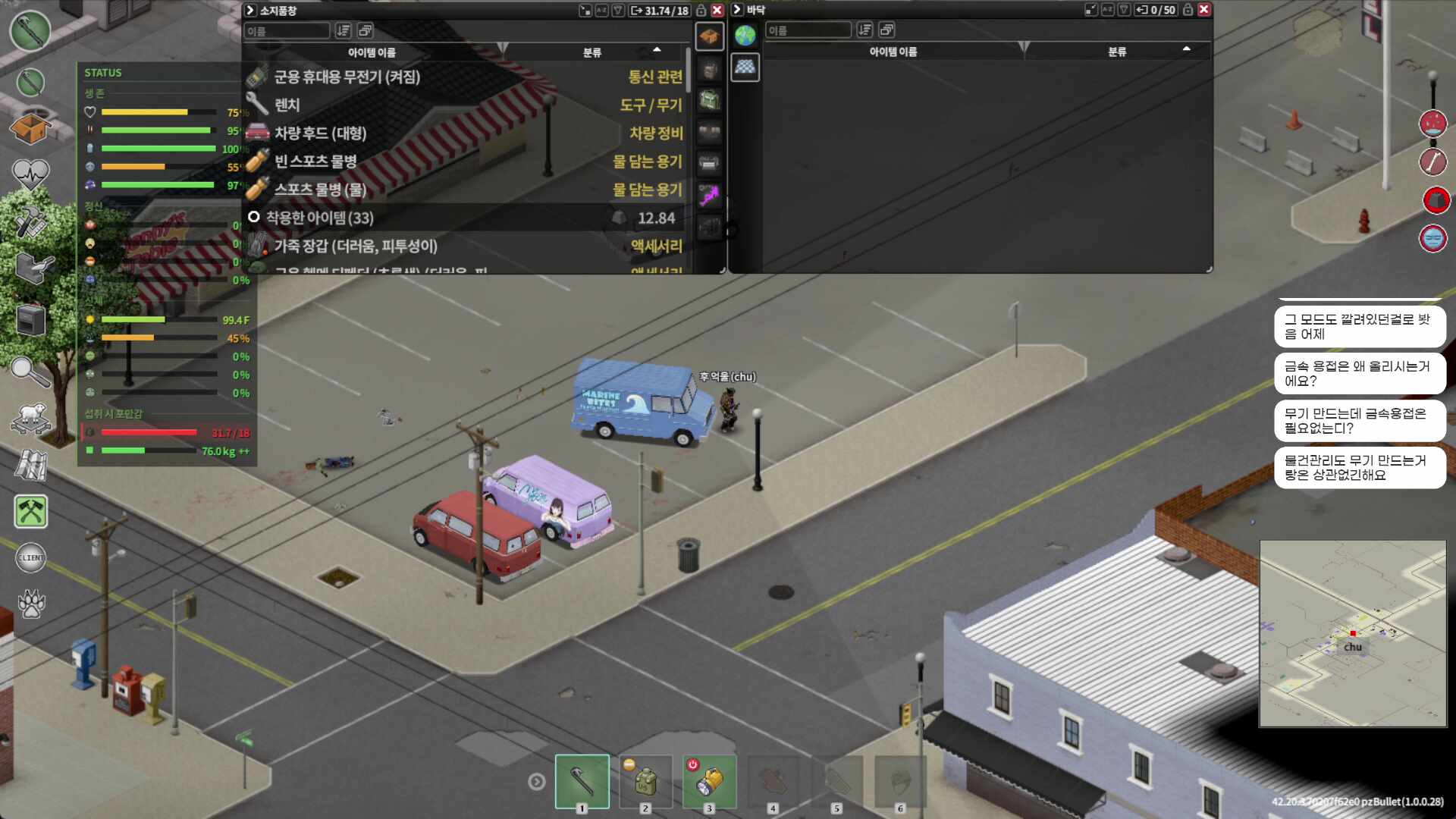Open the building trowel menu
Image resolution: width=1456 pixels, height=819 pixels.
tap(33, 269)
